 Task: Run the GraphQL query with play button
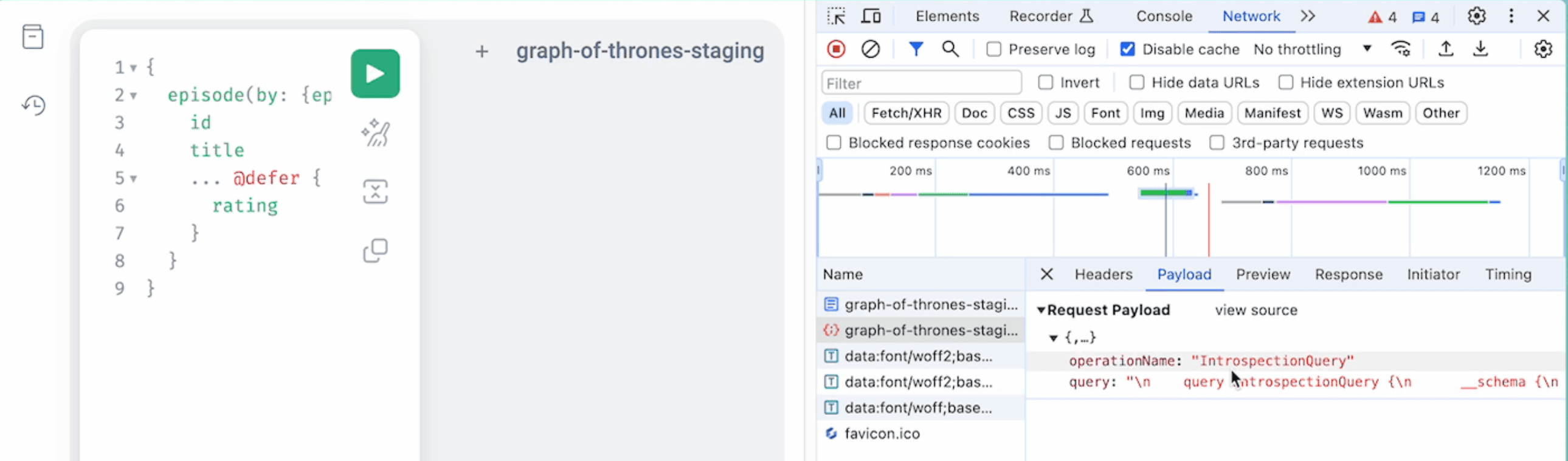coord(375,73)
